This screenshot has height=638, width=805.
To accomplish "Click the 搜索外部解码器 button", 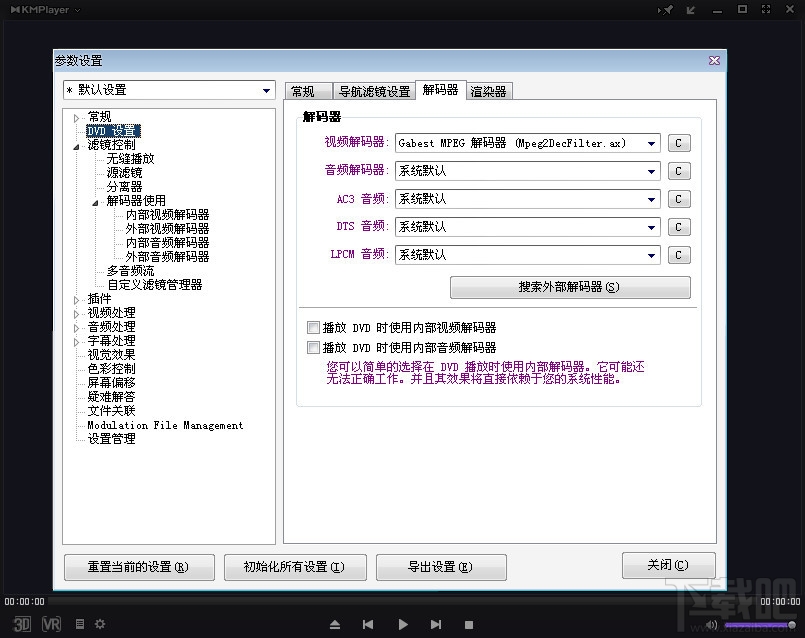I will coord(569,287).
